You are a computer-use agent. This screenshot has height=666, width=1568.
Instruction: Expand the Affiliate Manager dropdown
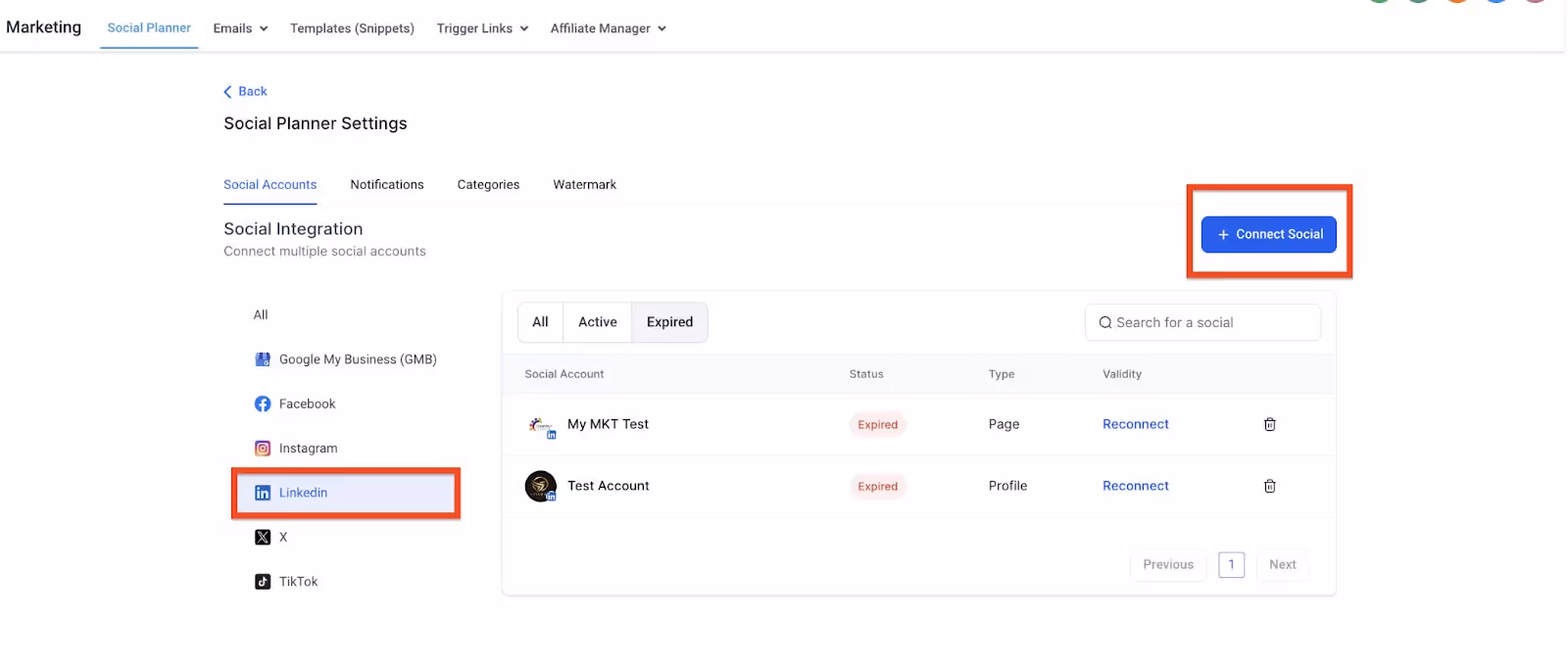[x=609, y=28]
